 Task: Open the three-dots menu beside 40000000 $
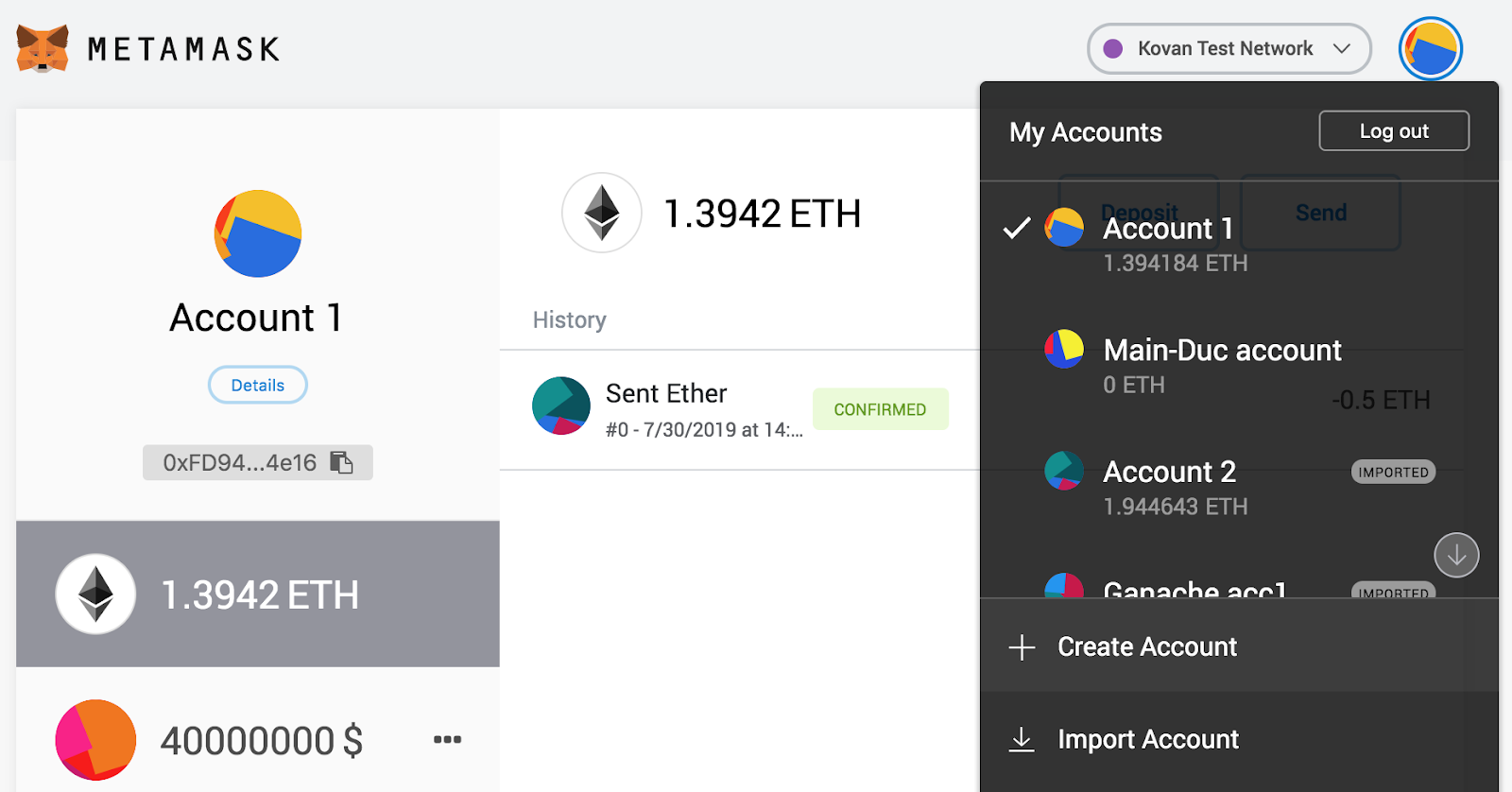click(x=447, y=739)
